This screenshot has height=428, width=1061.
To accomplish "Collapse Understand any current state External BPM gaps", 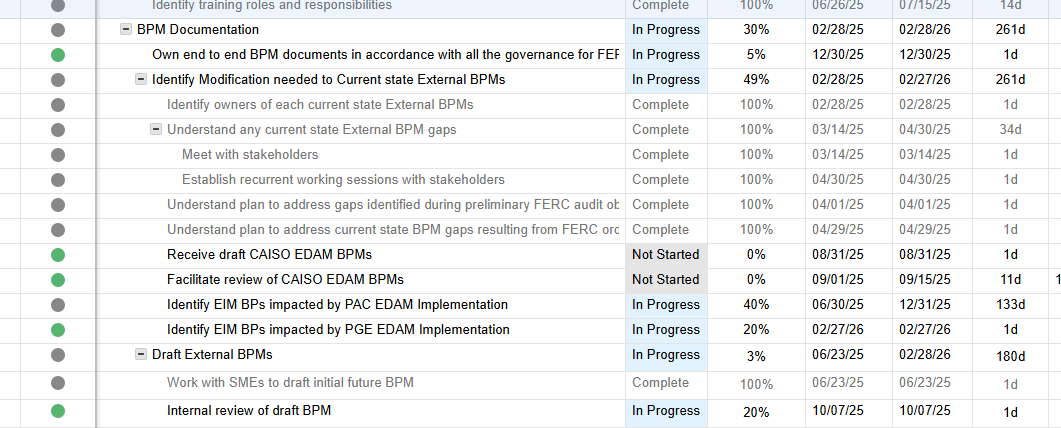I will click(156, 130).
